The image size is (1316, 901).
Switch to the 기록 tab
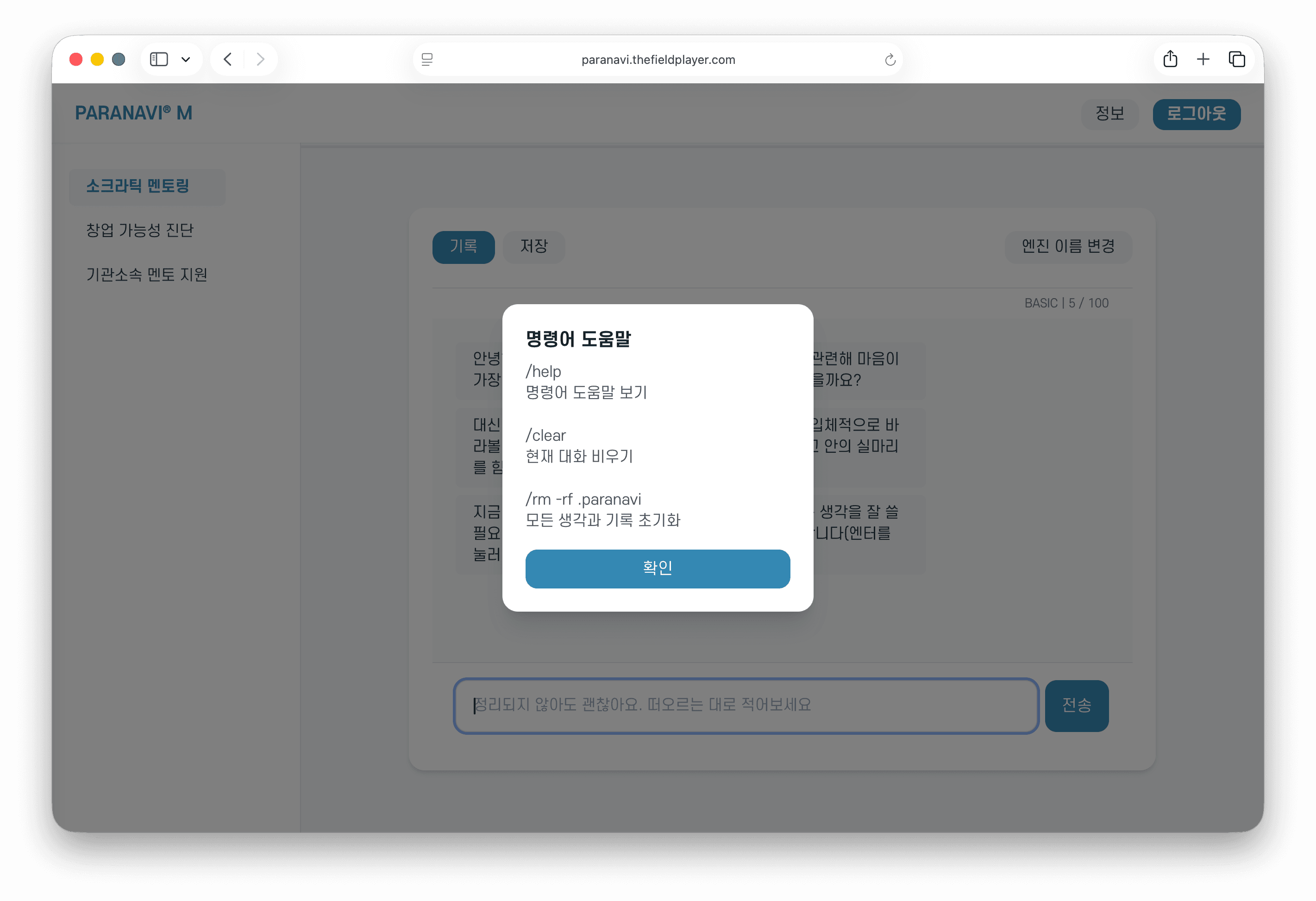(x=463, y=247)
